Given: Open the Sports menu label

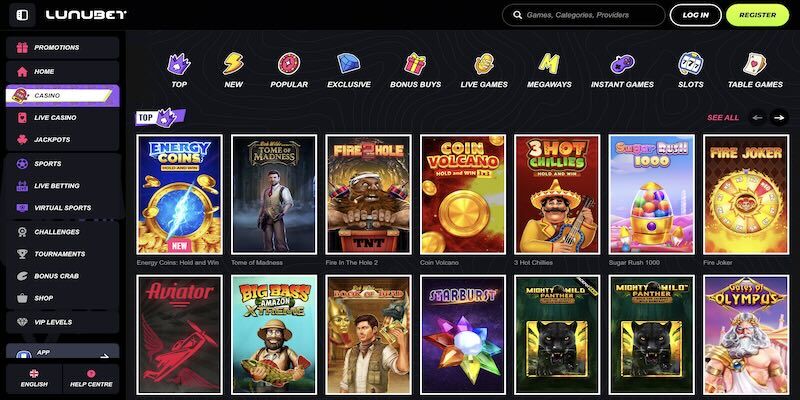Looking at the screenshot, I should tap(47, 164).
